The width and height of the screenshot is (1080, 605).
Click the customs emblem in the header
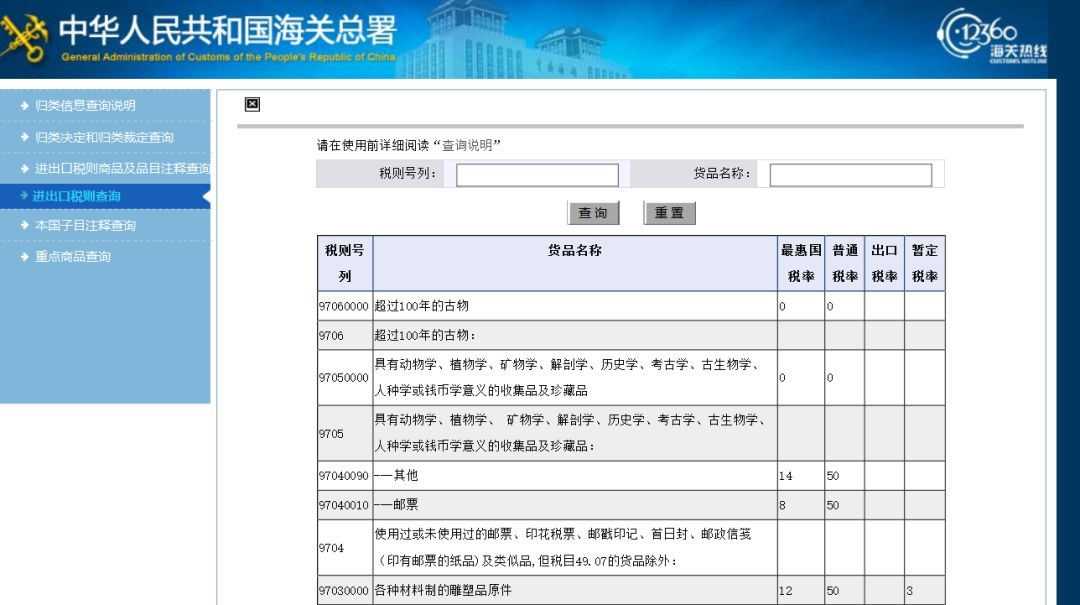(x=24, y=38)
